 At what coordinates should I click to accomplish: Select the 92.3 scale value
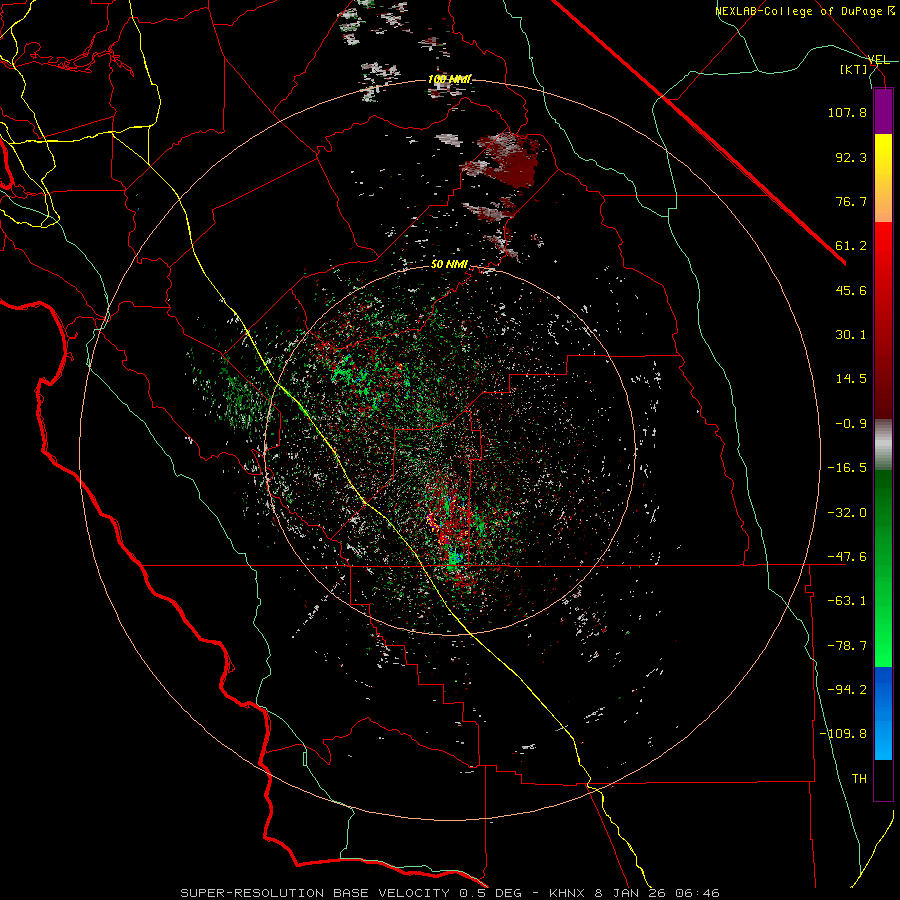(851, 157)
